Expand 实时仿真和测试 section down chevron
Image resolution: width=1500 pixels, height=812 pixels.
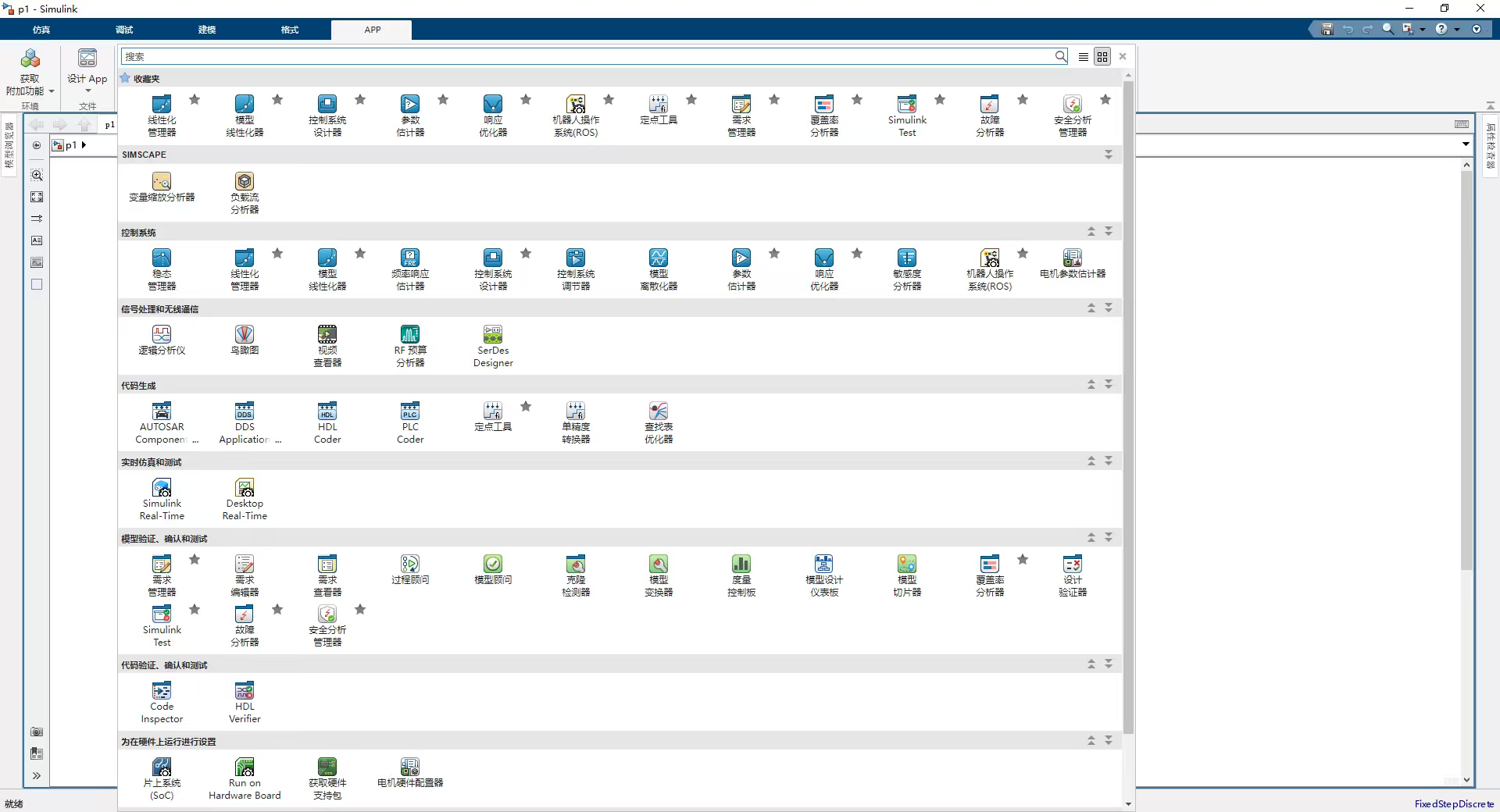click(x=1109, y=461)
